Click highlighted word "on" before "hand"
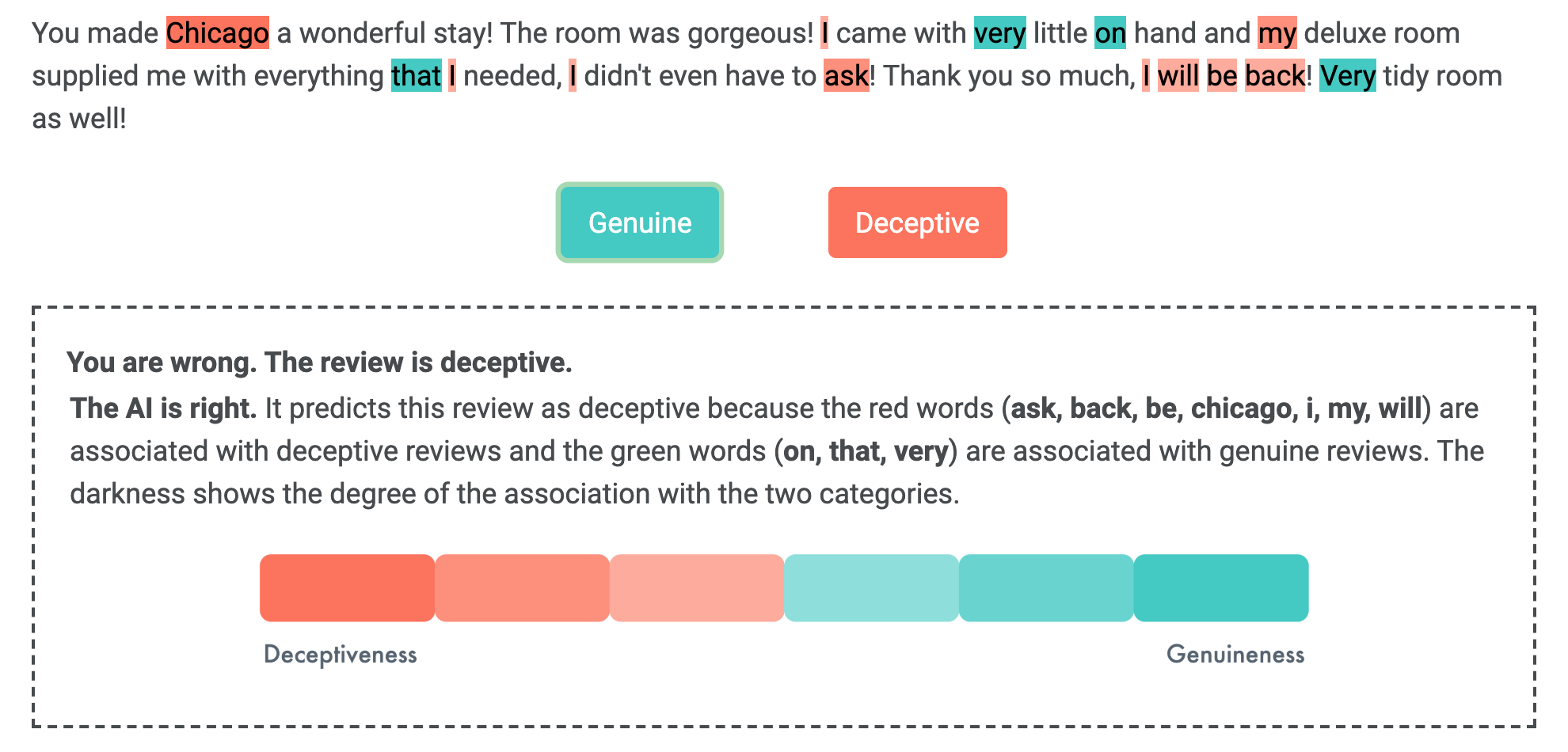Screen dimensions: 1568x752 click(1110, 33)
